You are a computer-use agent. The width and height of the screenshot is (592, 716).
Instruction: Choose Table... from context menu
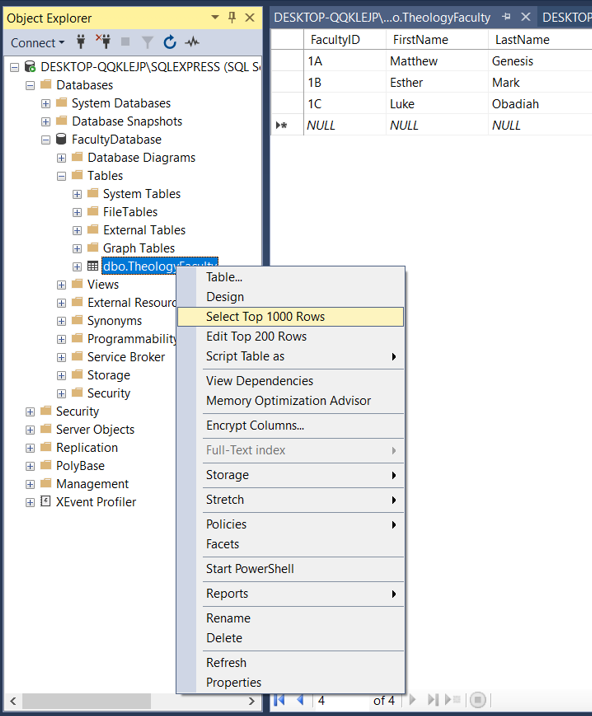pos(291,277)
